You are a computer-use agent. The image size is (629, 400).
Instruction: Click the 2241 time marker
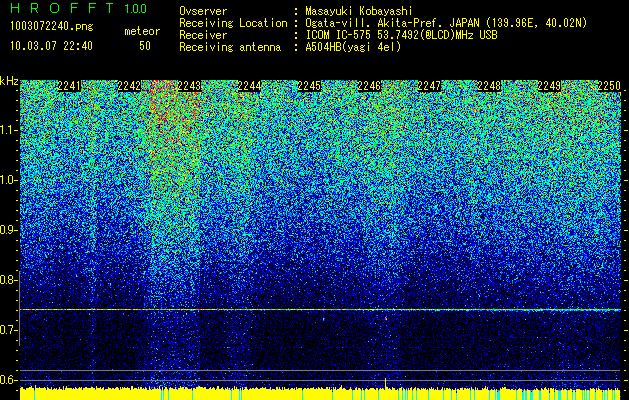(69, 86)
